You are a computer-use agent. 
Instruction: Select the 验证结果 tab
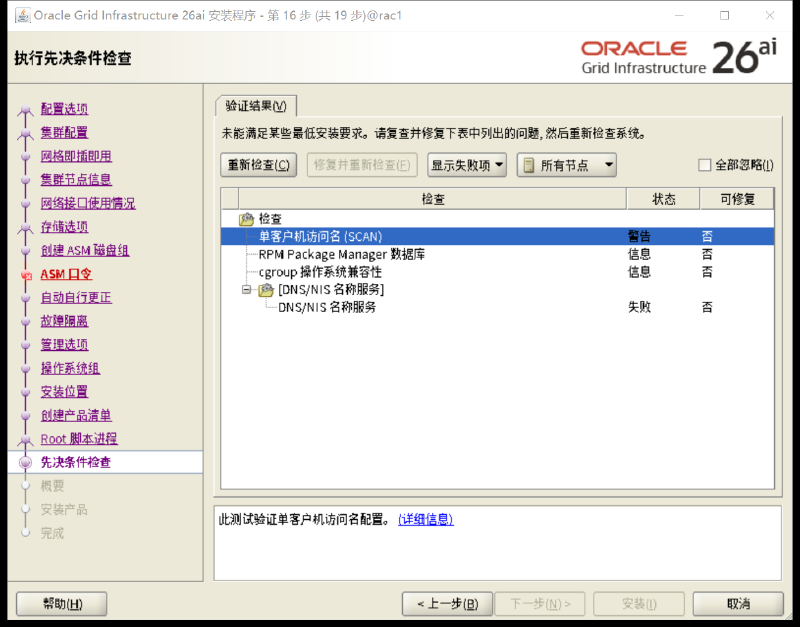(256, 106)
